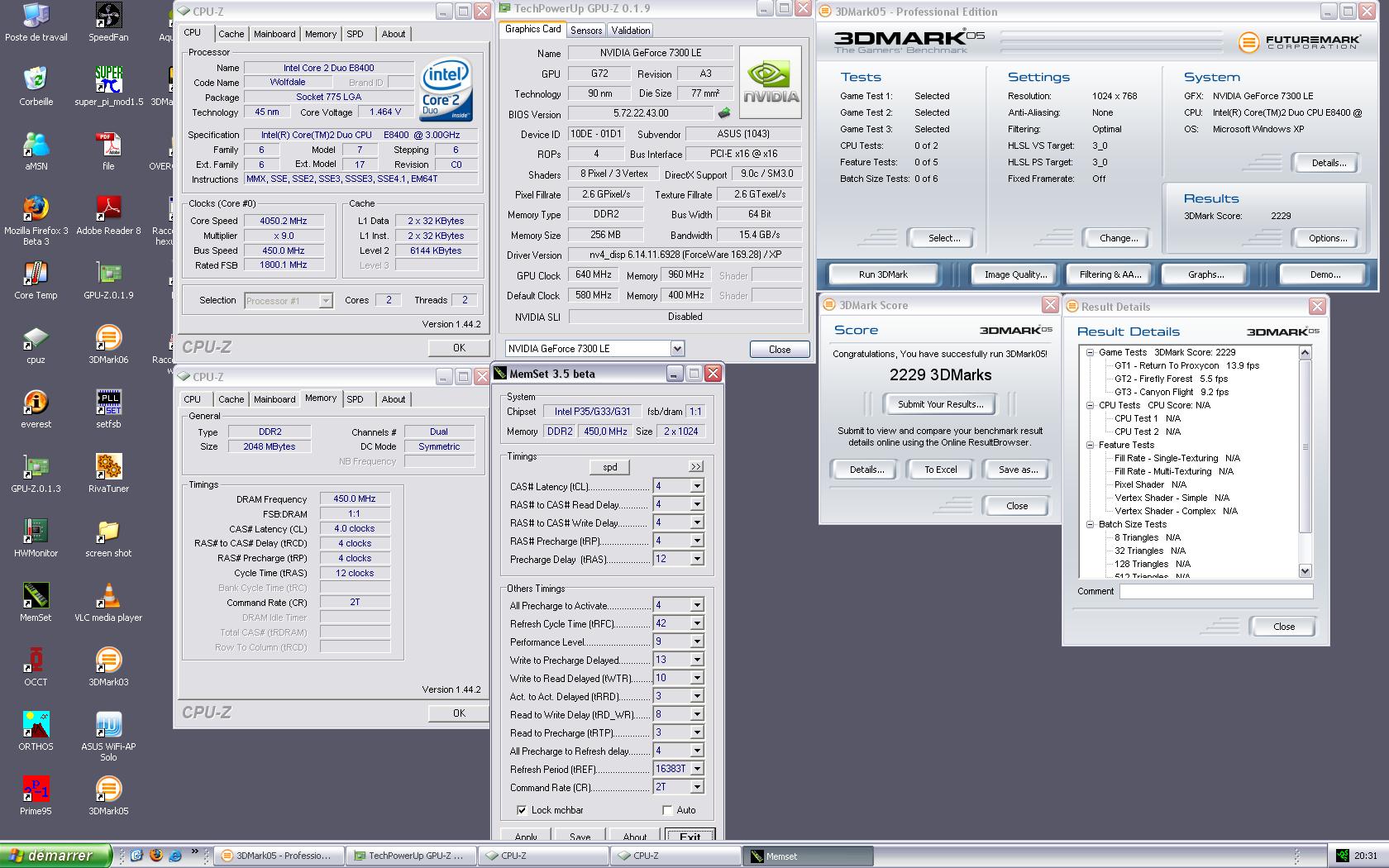
Task: Open the Corbeille recycle bin icon
Action: 36,87
